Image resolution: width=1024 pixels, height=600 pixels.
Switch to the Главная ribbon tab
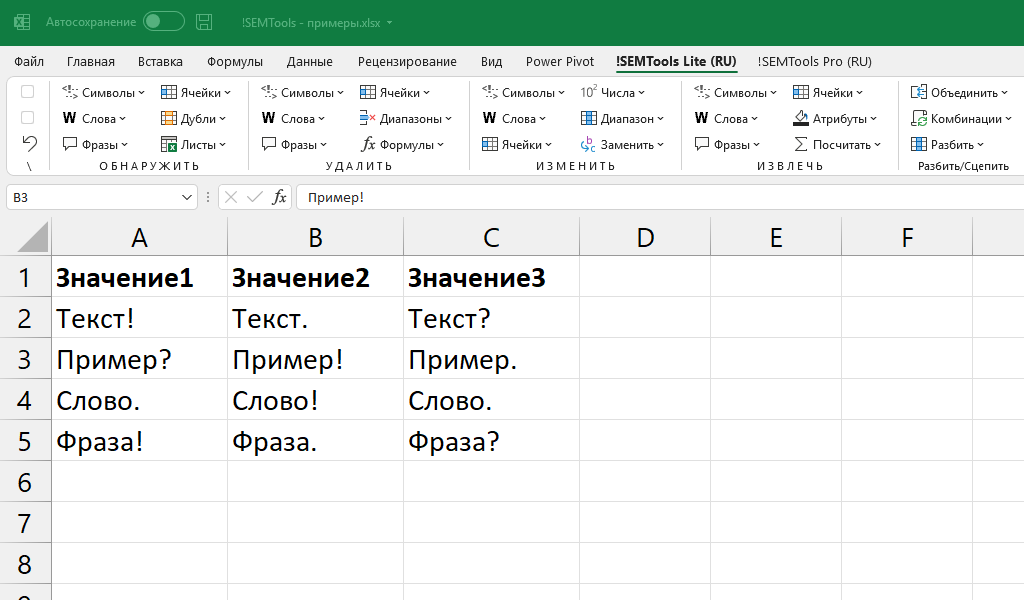coord(91,61)
